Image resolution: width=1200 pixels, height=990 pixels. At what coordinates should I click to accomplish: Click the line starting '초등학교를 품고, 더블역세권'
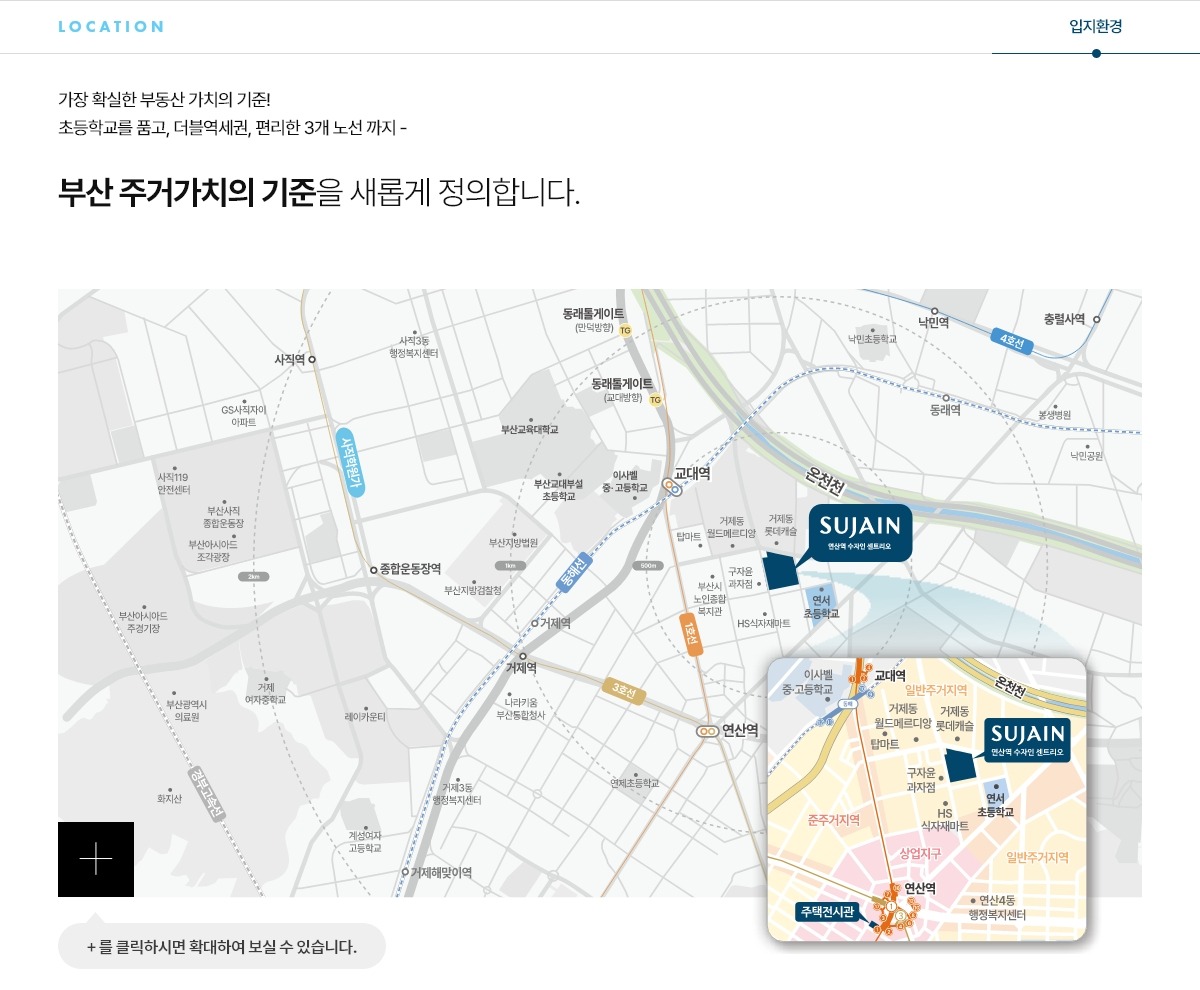tap(233, 128)
